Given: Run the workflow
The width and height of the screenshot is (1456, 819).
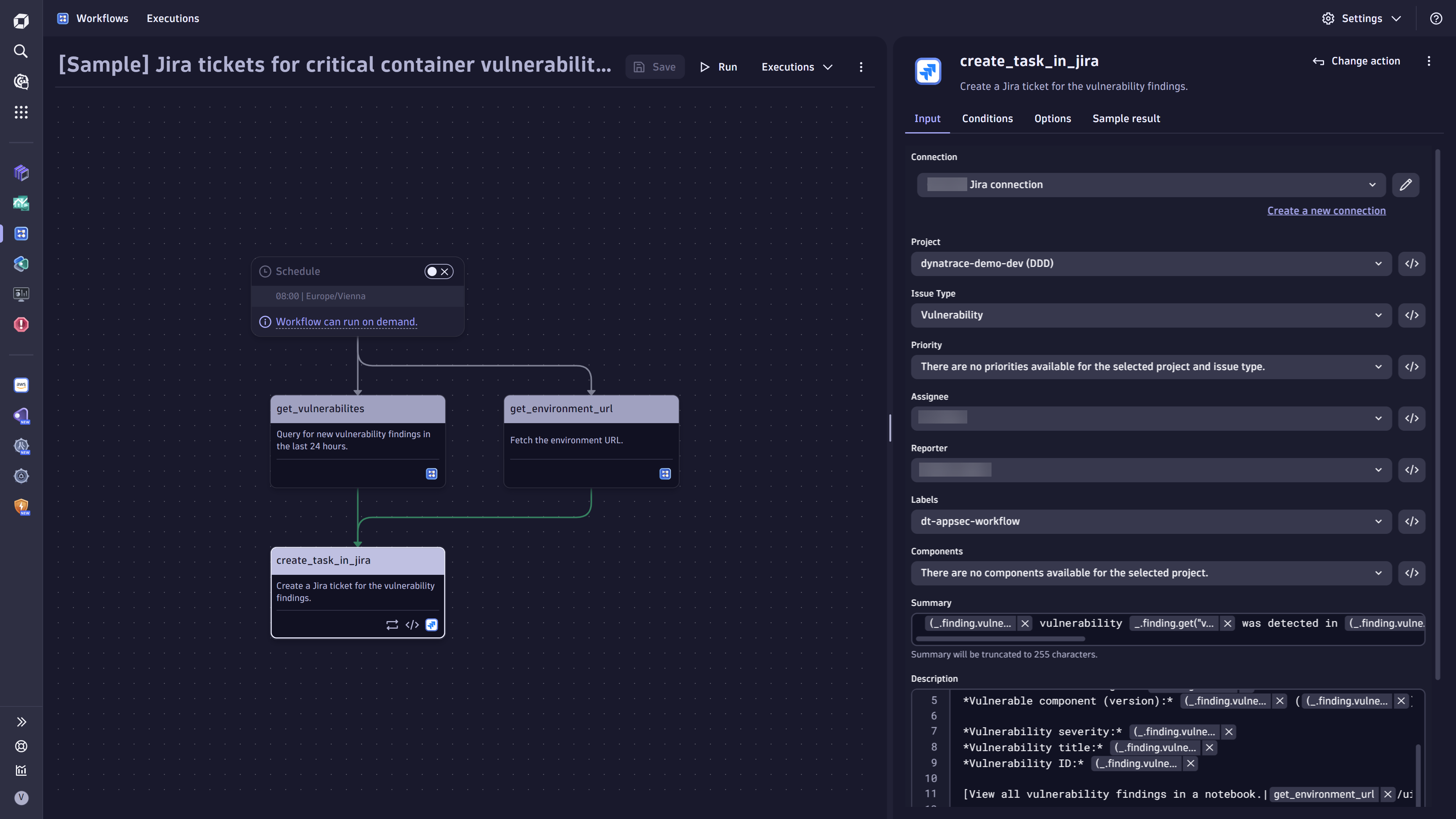Looking at the screenshot, I should 719,67.
